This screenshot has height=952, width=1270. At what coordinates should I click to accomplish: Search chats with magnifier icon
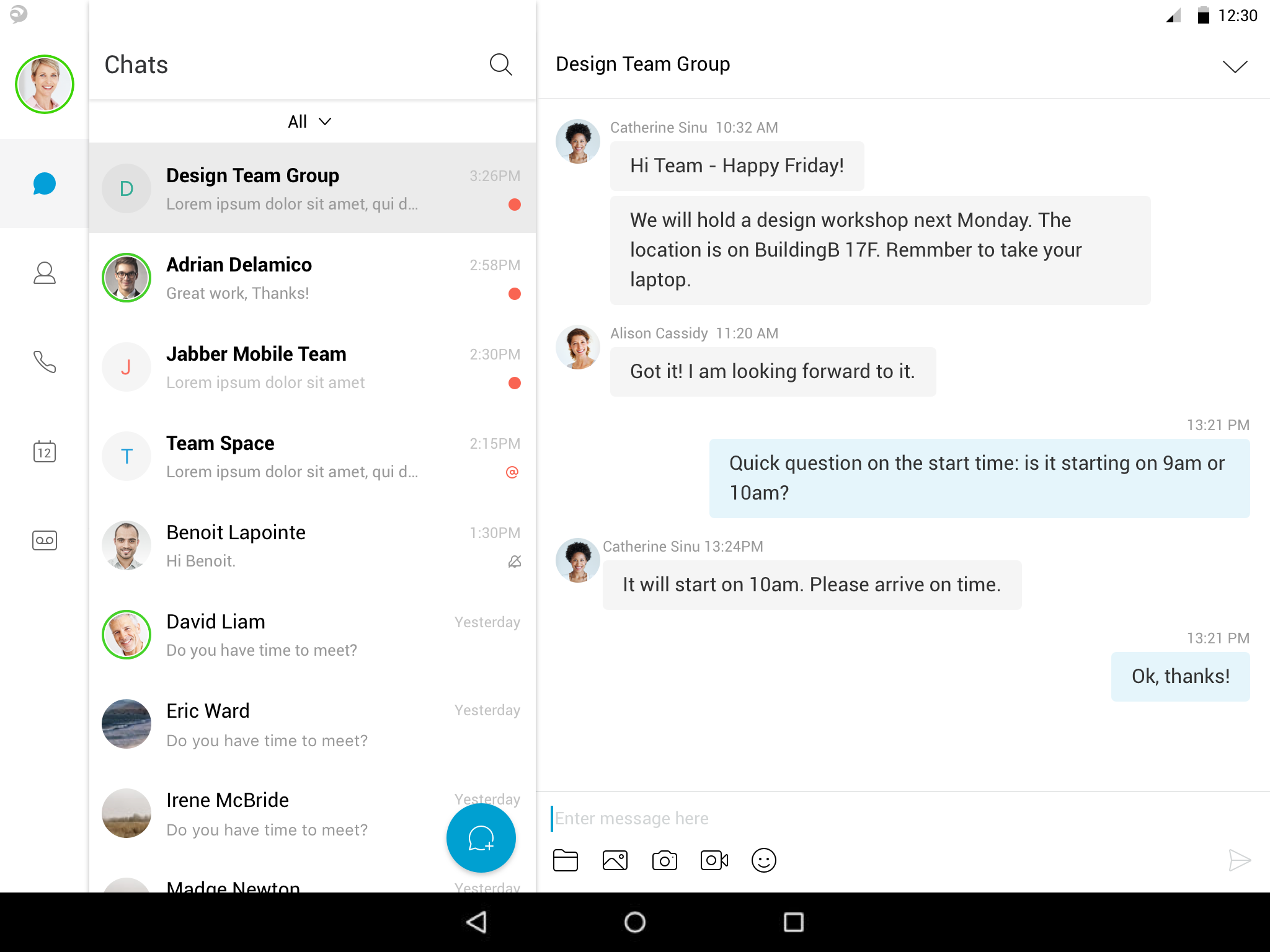500,64
